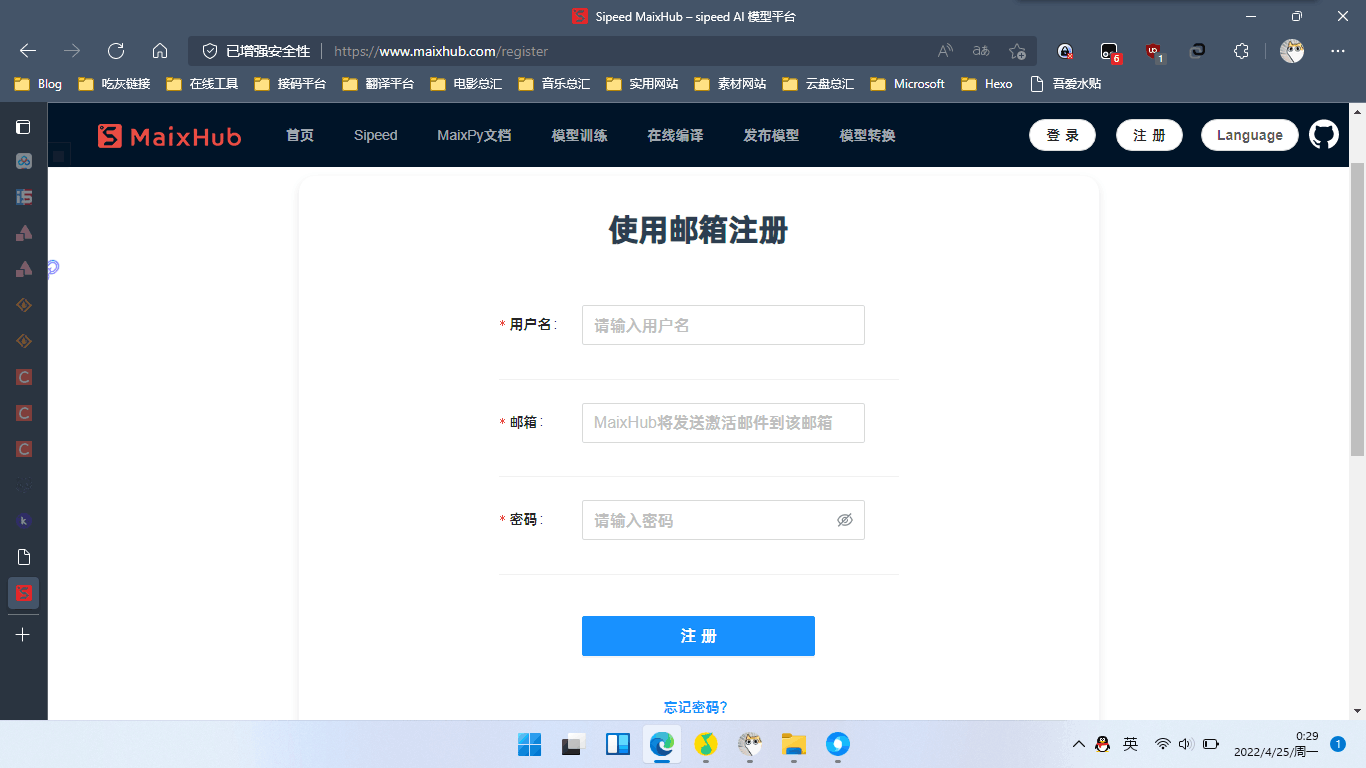Click the MaixHub logo
The width and height of the screenshot is (1366, 768).
coord(170,136)
